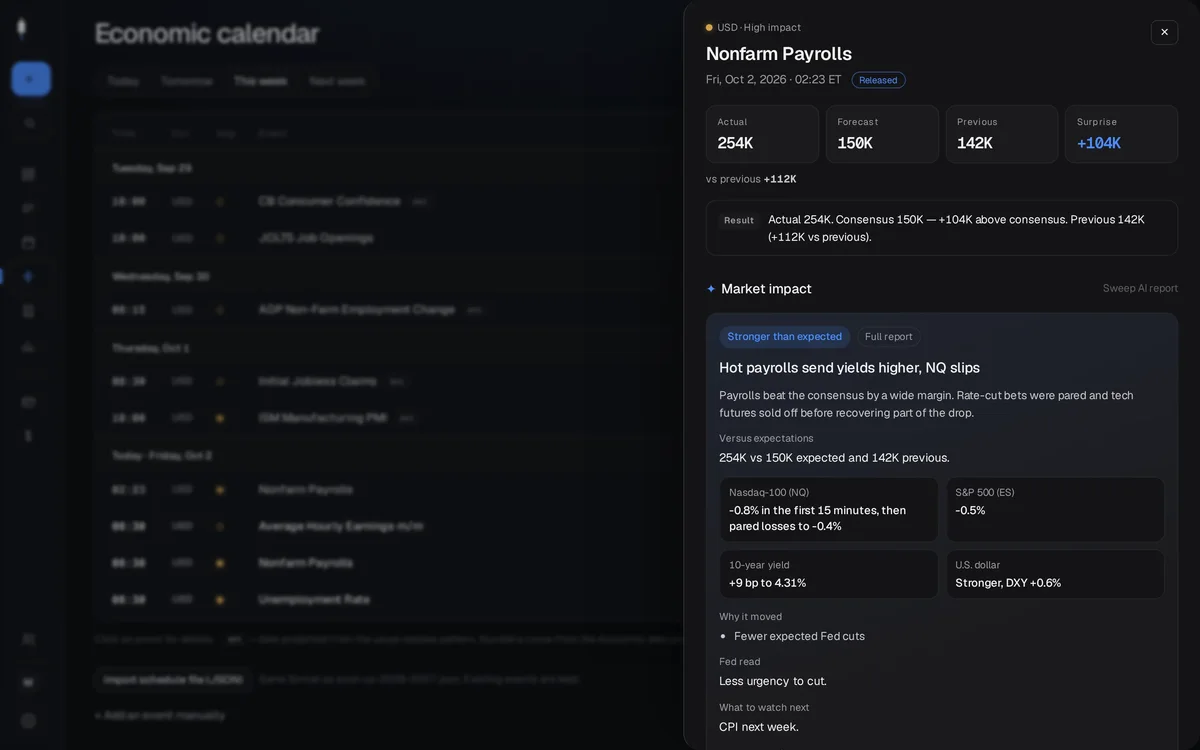The width and height of the screenshot is (1200, 750).
Task: Close the Nonfarm Payrolls detail panel
Action: pos(1164,32)
